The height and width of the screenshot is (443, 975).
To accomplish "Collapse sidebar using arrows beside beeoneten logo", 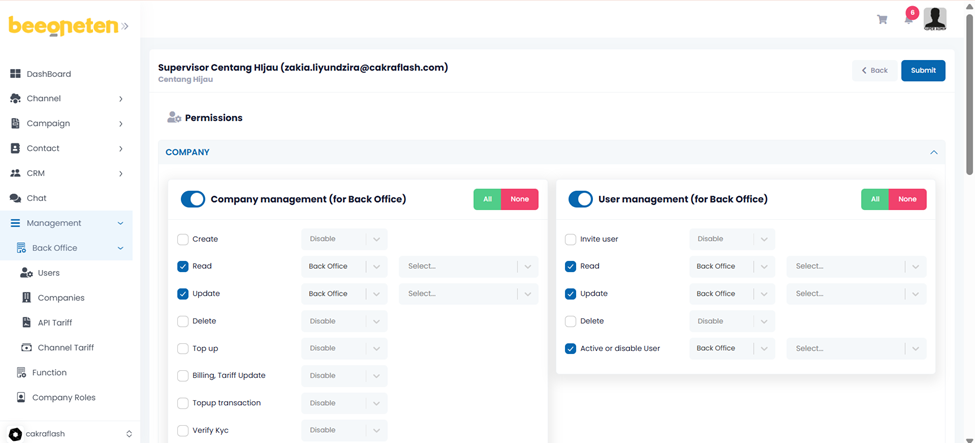I will tap(125, 27).
